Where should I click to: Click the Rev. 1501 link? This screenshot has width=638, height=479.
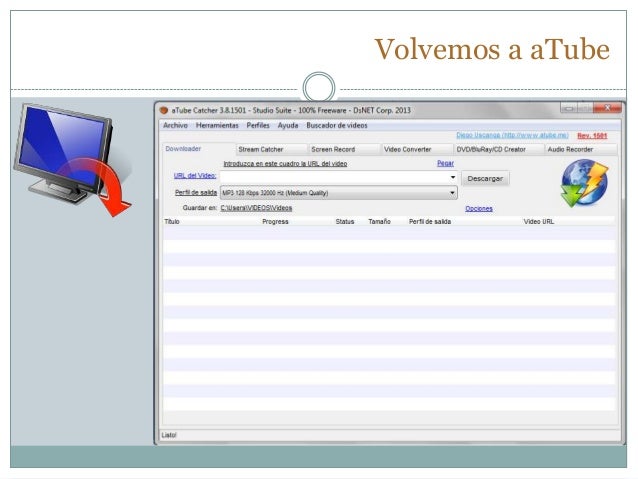click(x=592, y=136)
